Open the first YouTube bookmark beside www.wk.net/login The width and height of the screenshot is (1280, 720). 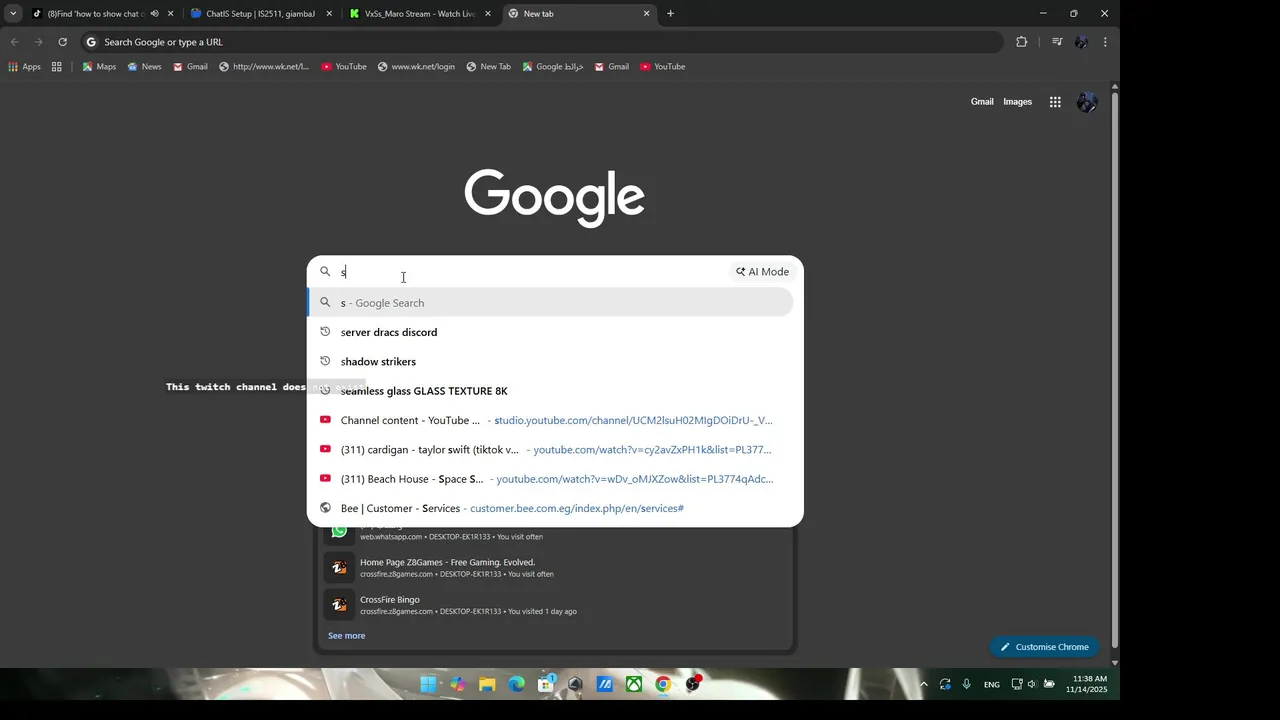click(344, 67)
